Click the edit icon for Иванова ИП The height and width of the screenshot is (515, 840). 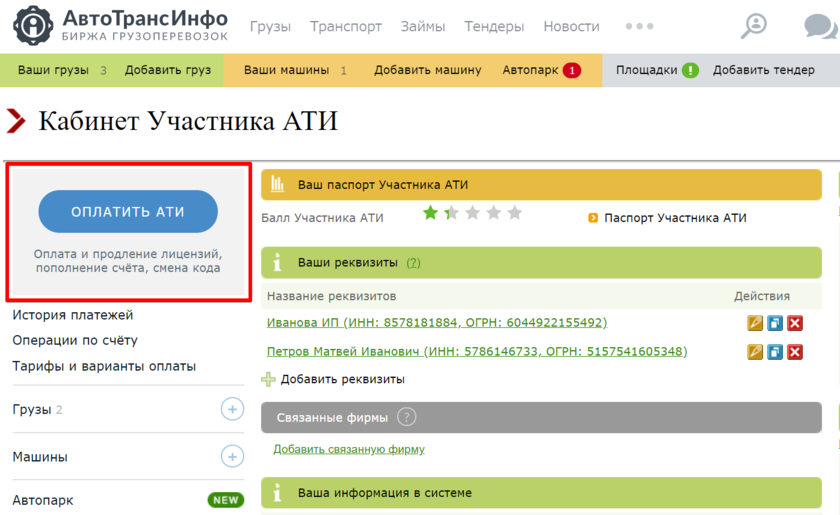click(x=755, y=323)
